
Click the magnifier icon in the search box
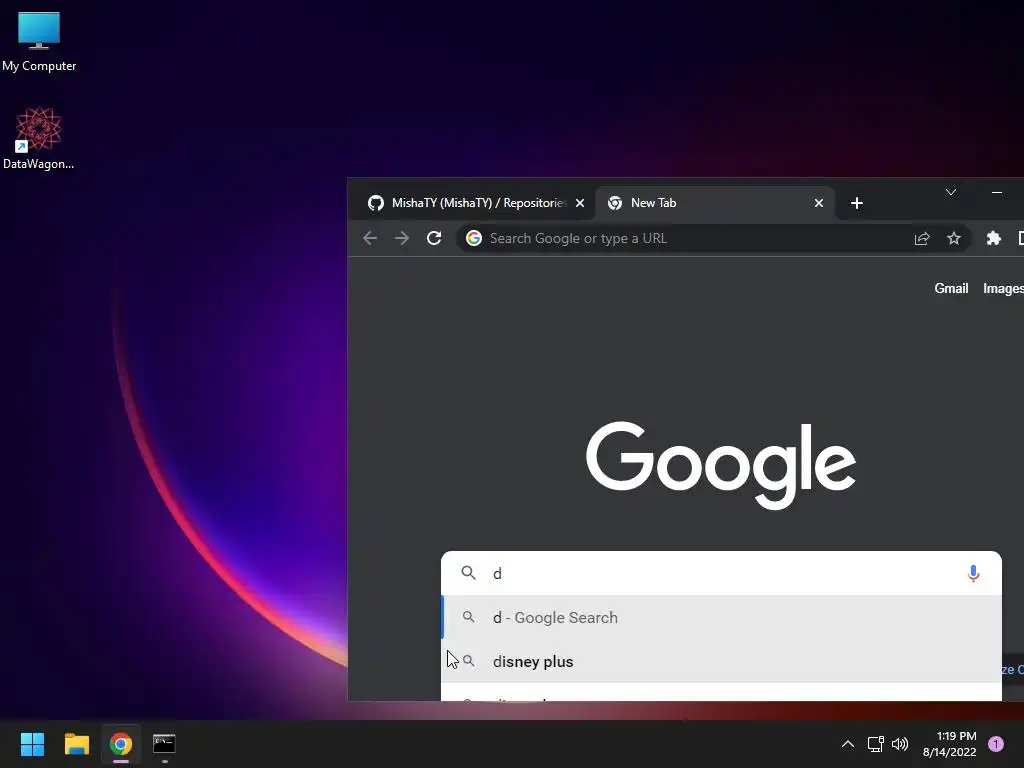pos(468,573)
